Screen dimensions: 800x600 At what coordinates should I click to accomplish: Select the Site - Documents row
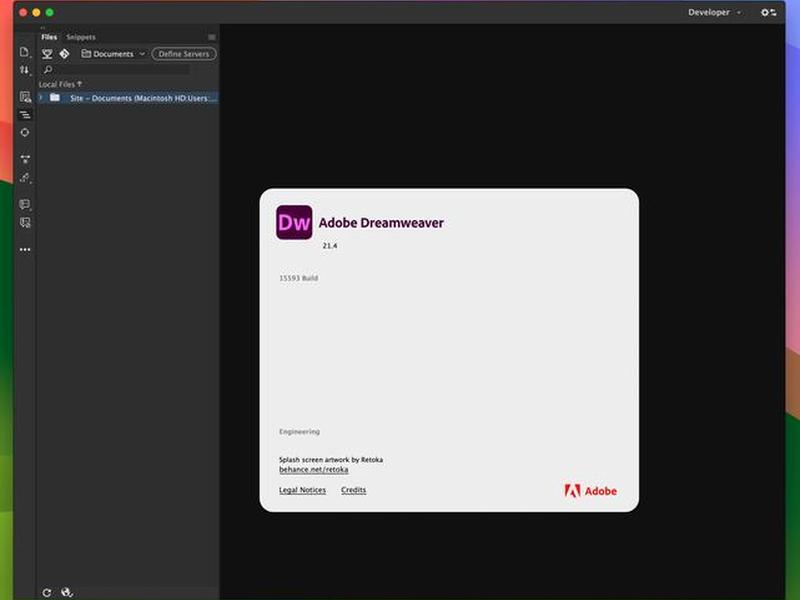128,97
